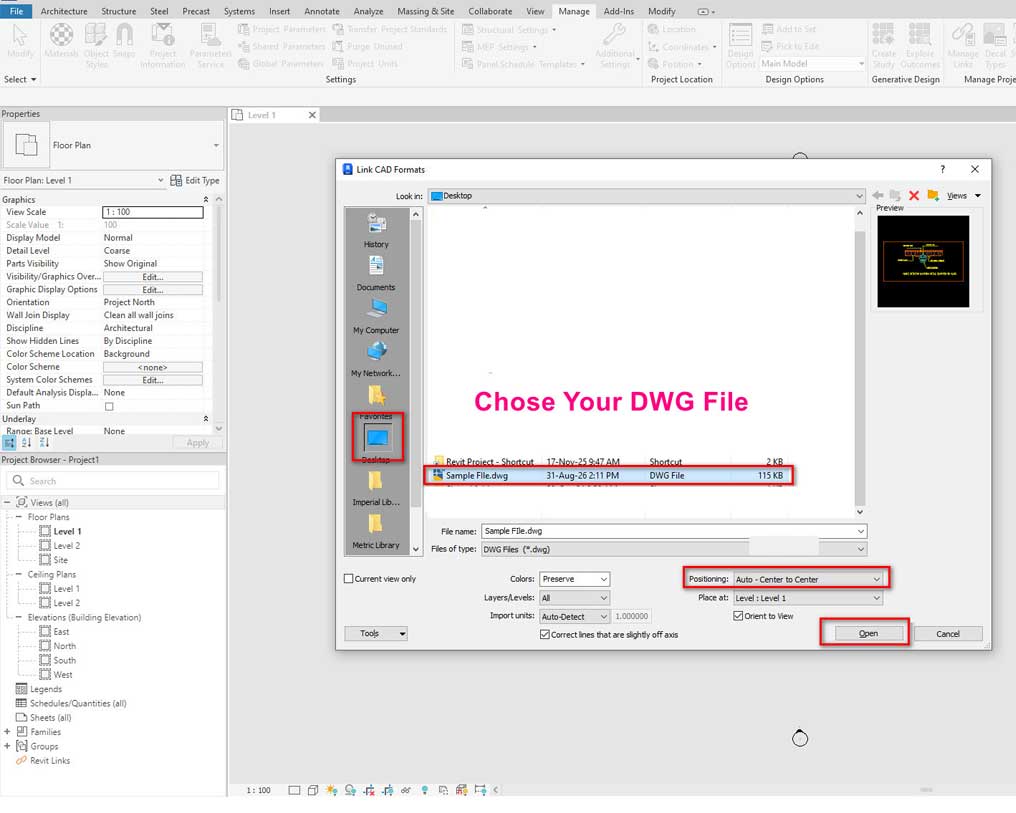The height and width of the screenshot is (813, 1016).
Task: Switch to the View ribbon tab
Action: tap(535, 11)
